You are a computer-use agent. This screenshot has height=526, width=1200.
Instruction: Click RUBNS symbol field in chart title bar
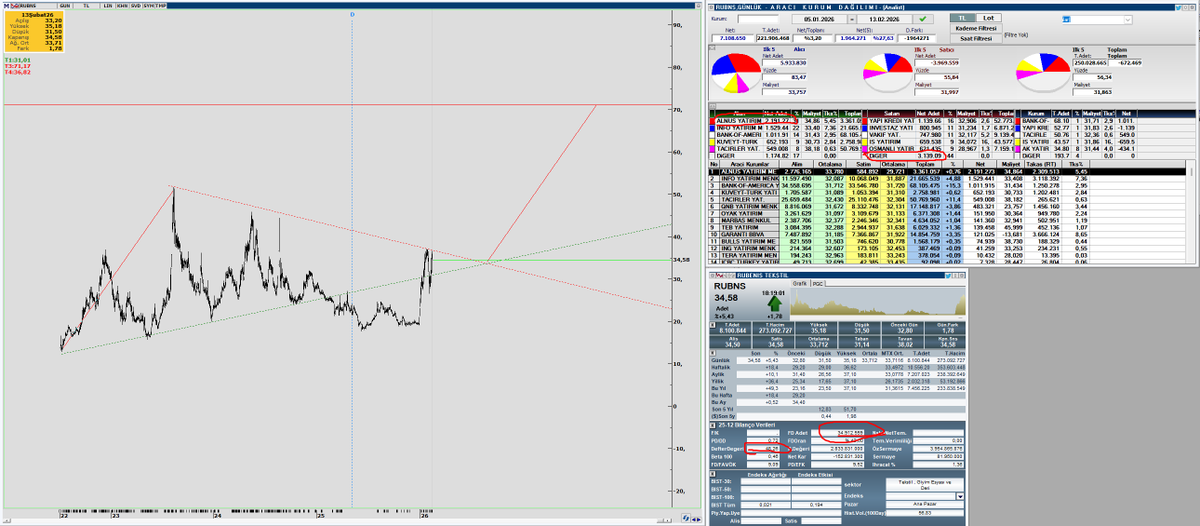point(38,5)
